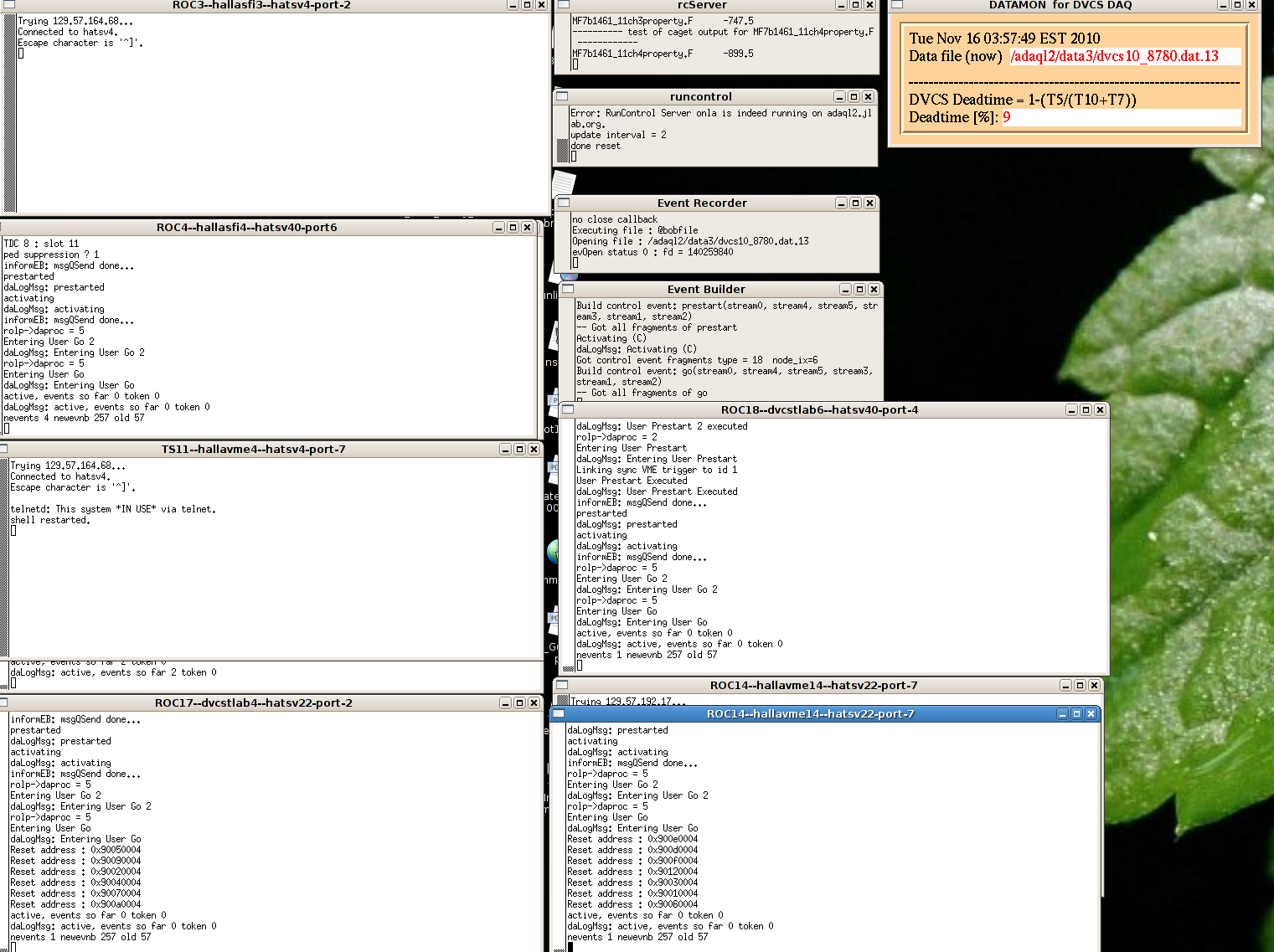Open window menu icon of background ROC14 window

pos(563,685)
